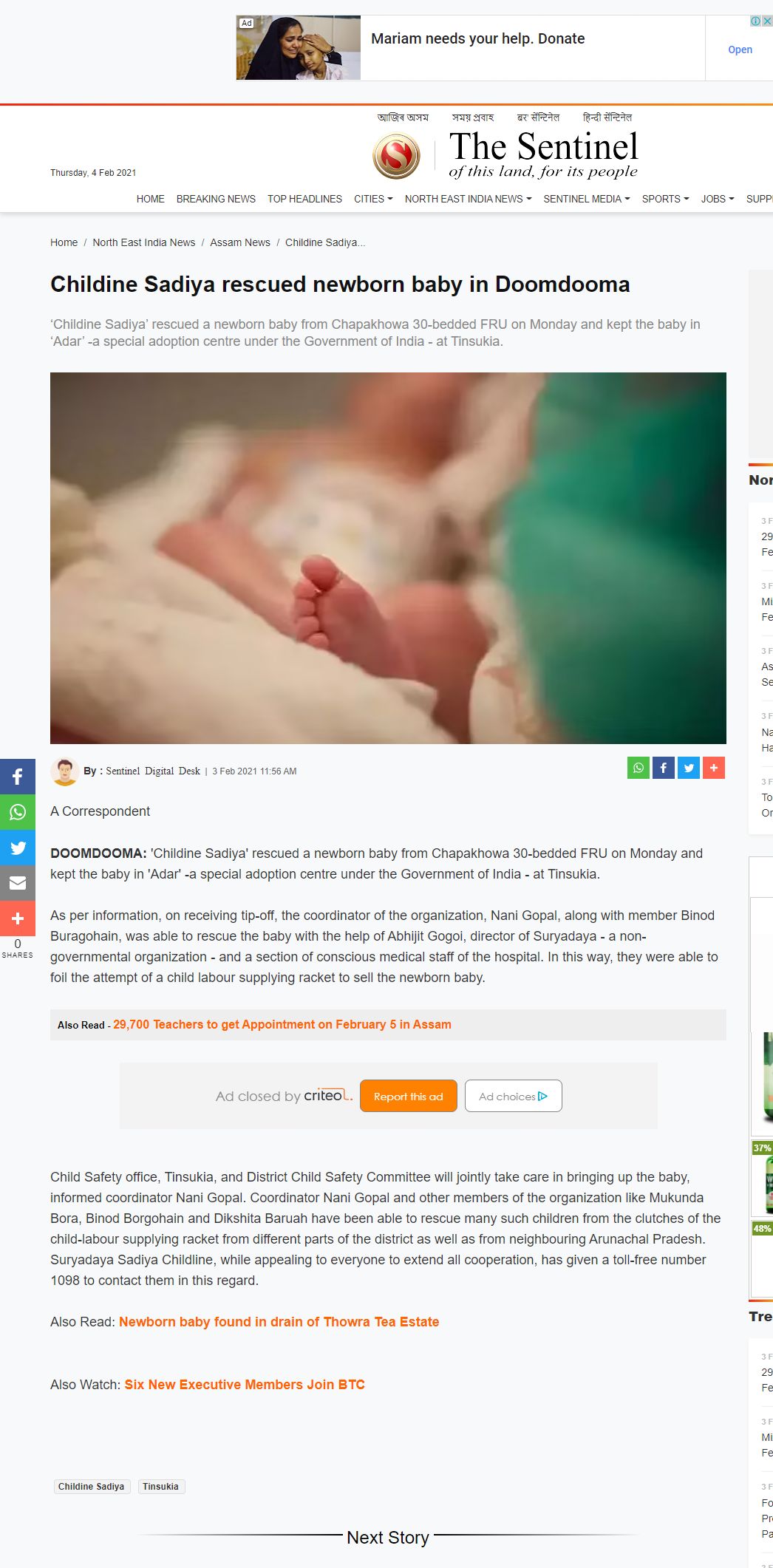Open the BREAKING NEWS menu item
Image resolution: width=773 pixels, height=1568 pixels.
[216, 199]
